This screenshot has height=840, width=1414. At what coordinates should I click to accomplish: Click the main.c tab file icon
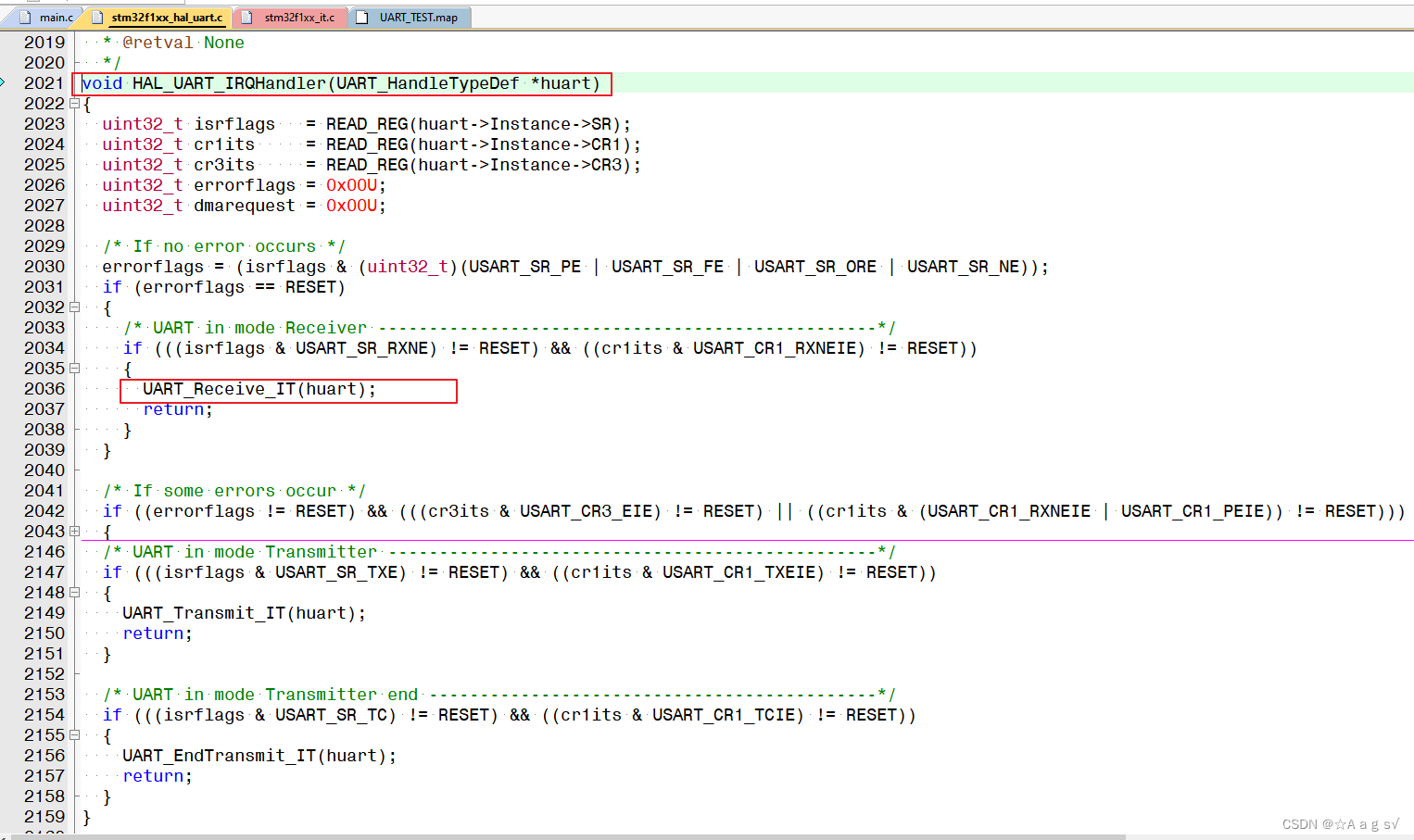pos(25,18)
